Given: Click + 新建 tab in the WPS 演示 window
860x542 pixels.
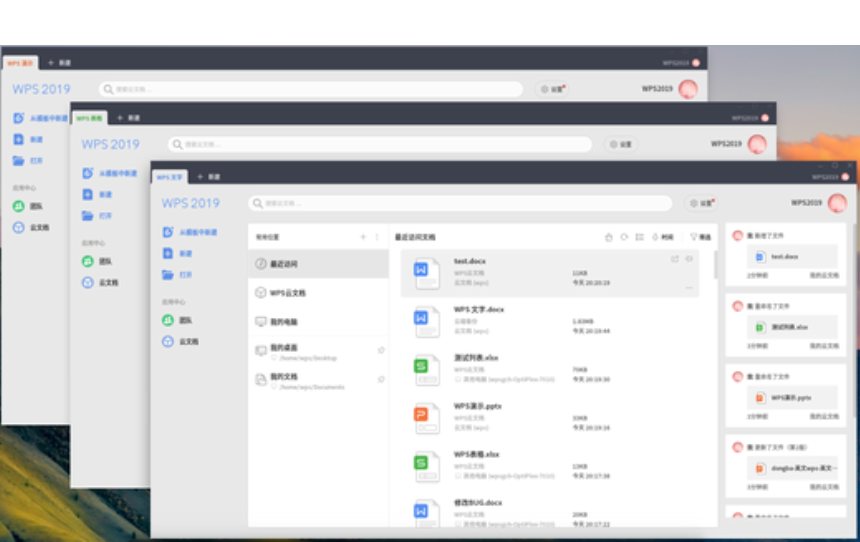Looking at the screenshot, I should (x=59, y=63).
